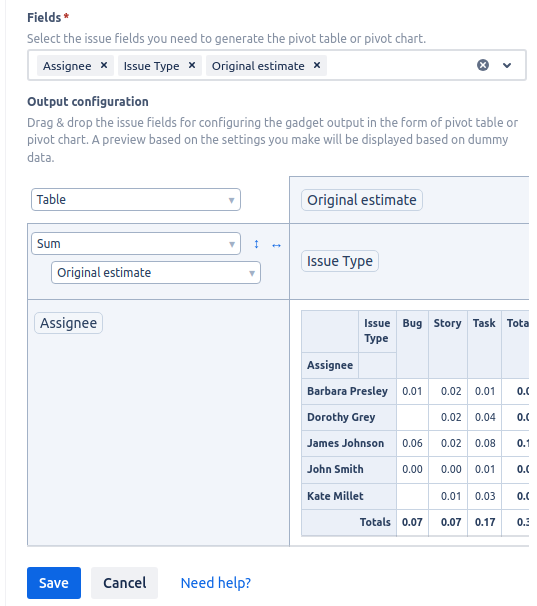Click the vertical row-order sort arrow

256,244
